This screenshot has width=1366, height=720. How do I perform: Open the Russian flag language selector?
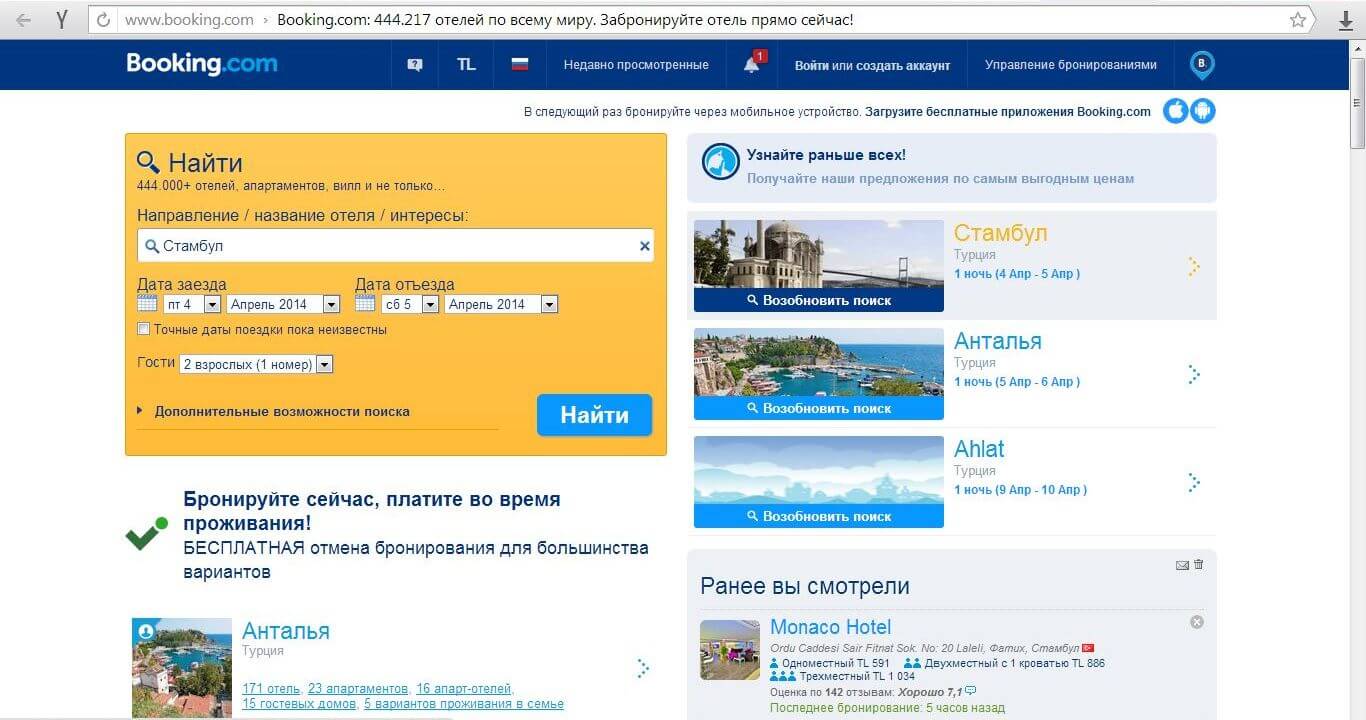coord(519,64)
